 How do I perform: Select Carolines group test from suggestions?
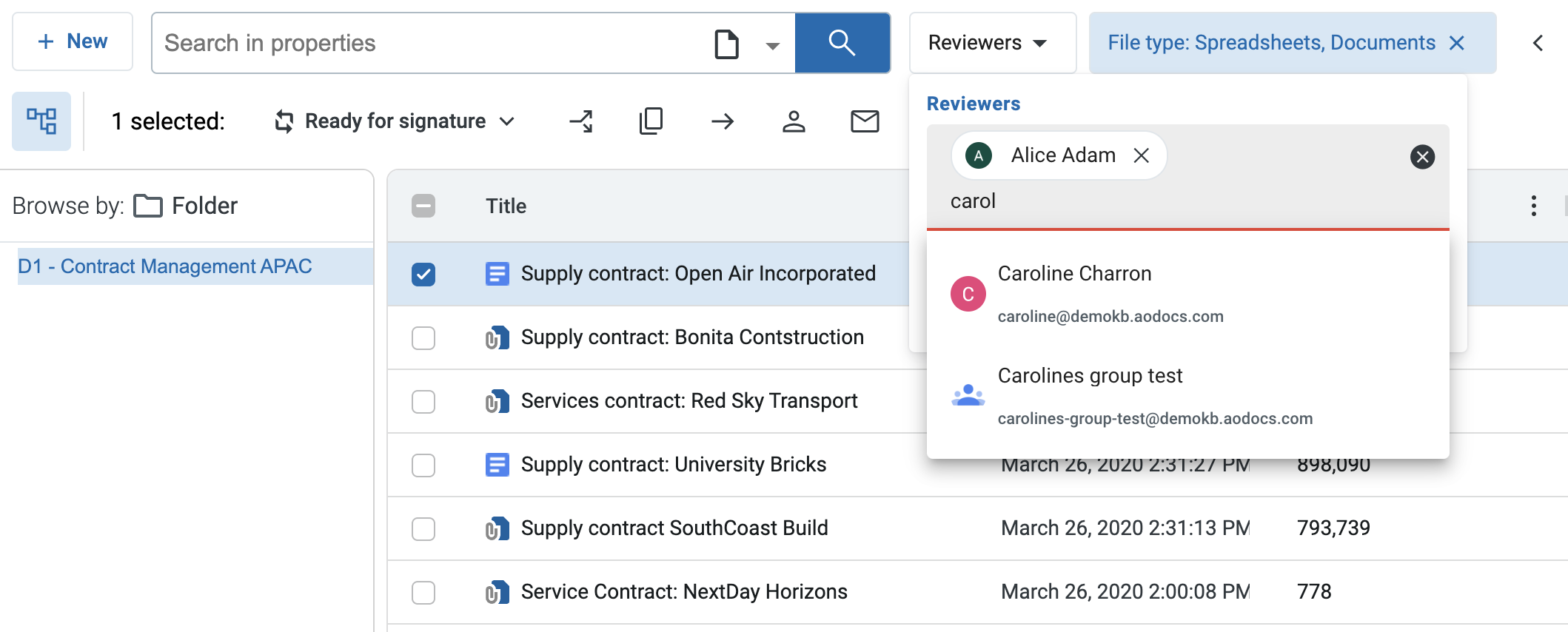point(1187,396)
